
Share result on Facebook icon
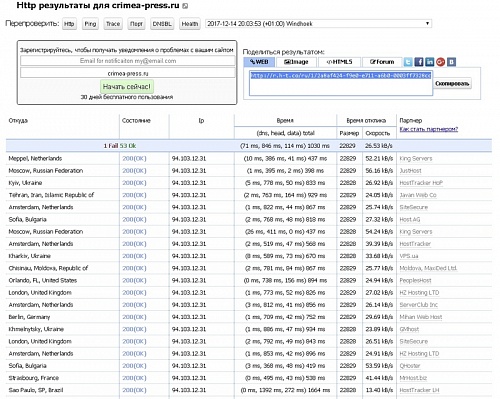(x=419, y=62)
